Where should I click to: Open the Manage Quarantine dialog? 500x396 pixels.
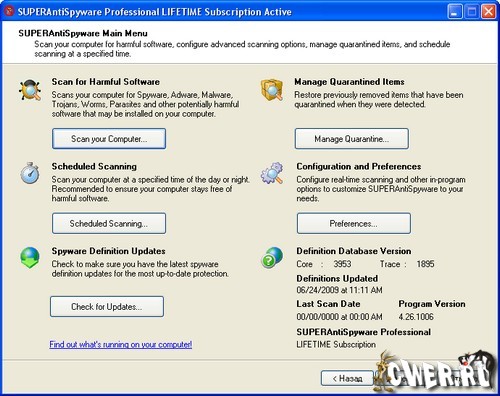352,139
